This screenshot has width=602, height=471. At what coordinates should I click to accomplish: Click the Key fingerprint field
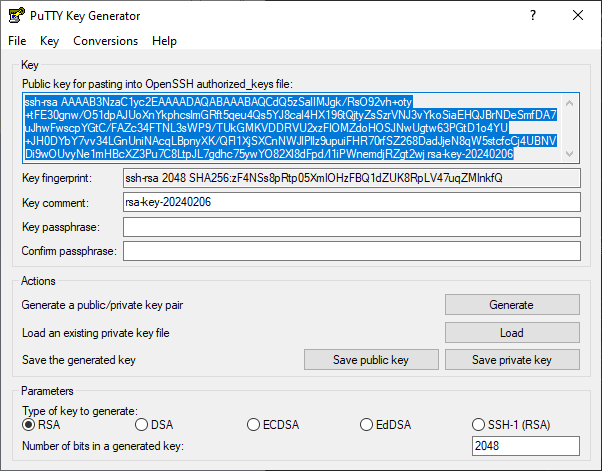[352, 178]
